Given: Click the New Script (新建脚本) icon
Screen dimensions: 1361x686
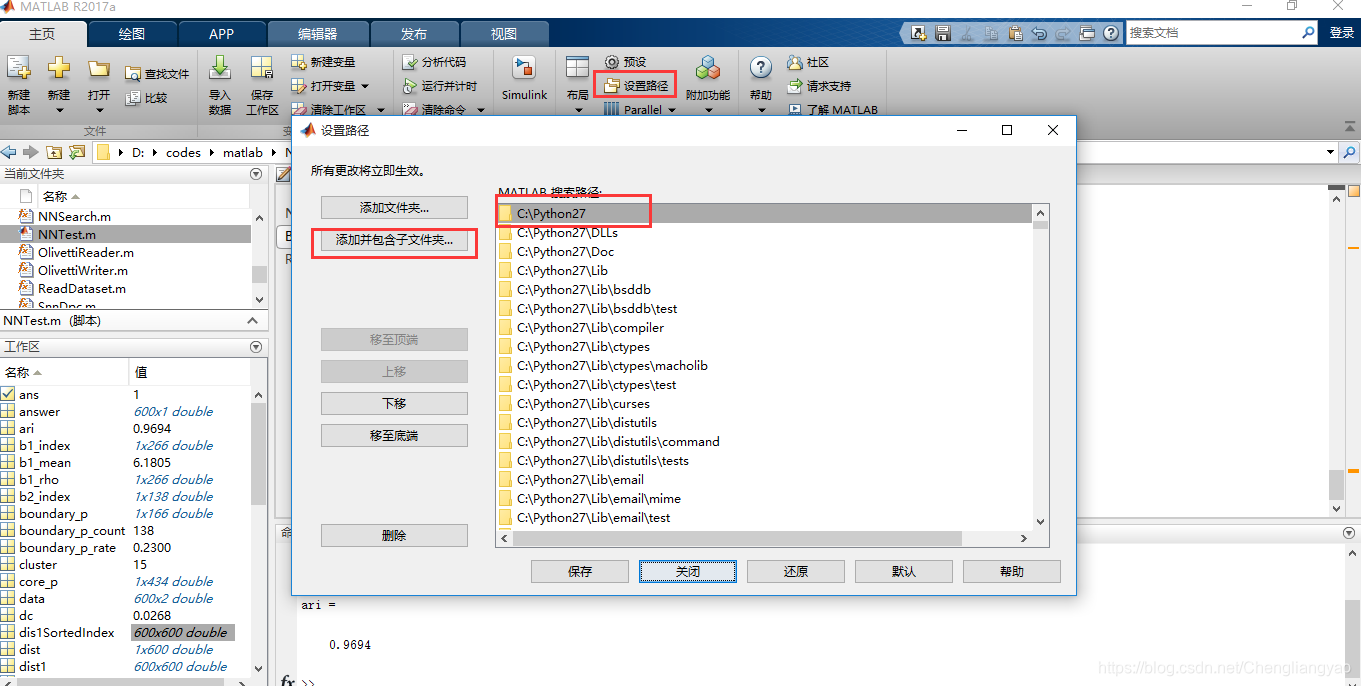Looking at the screenshot, I should click(18, 69).
